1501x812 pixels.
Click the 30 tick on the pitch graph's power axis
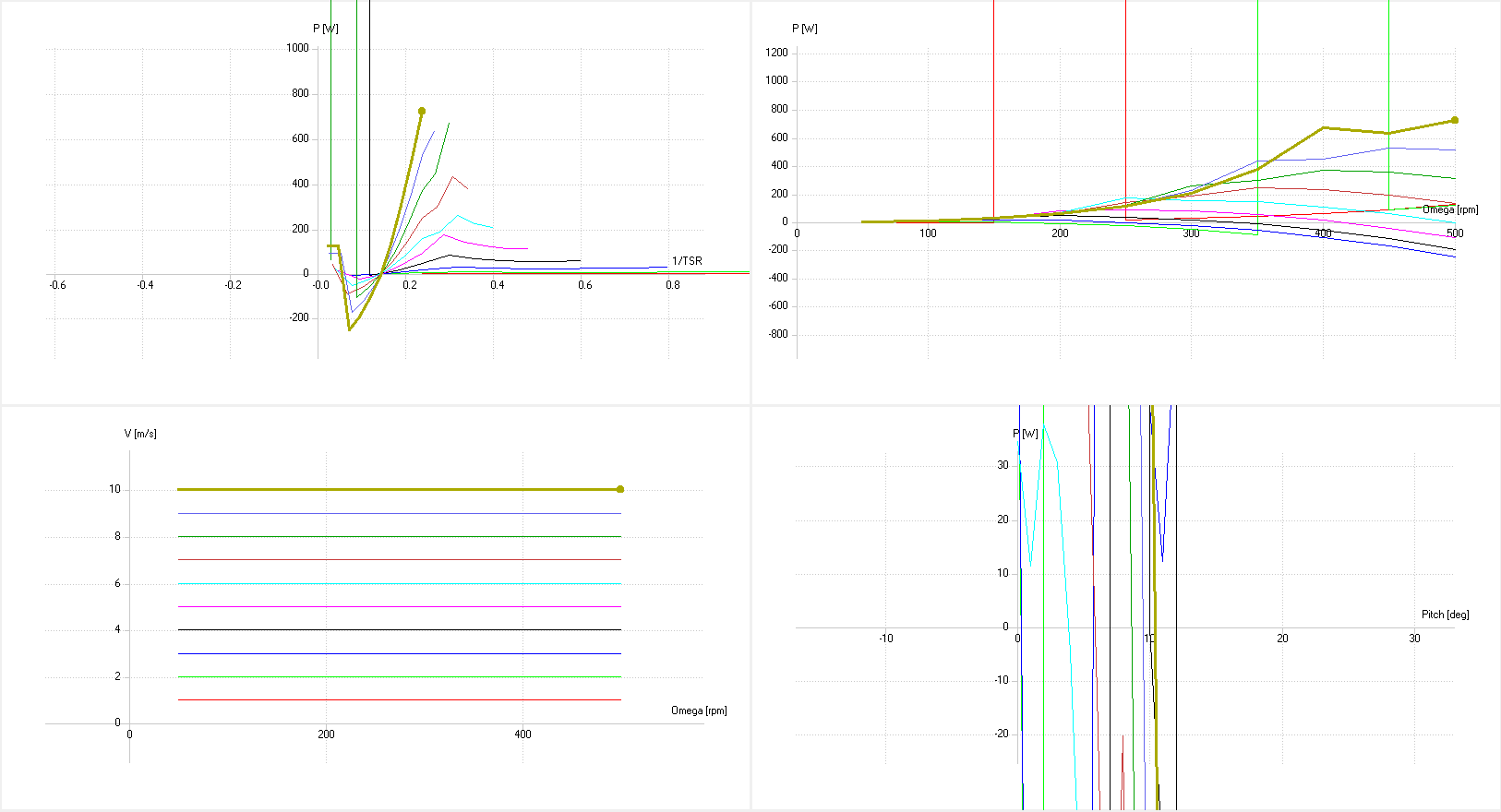[x=1003, y=465]
